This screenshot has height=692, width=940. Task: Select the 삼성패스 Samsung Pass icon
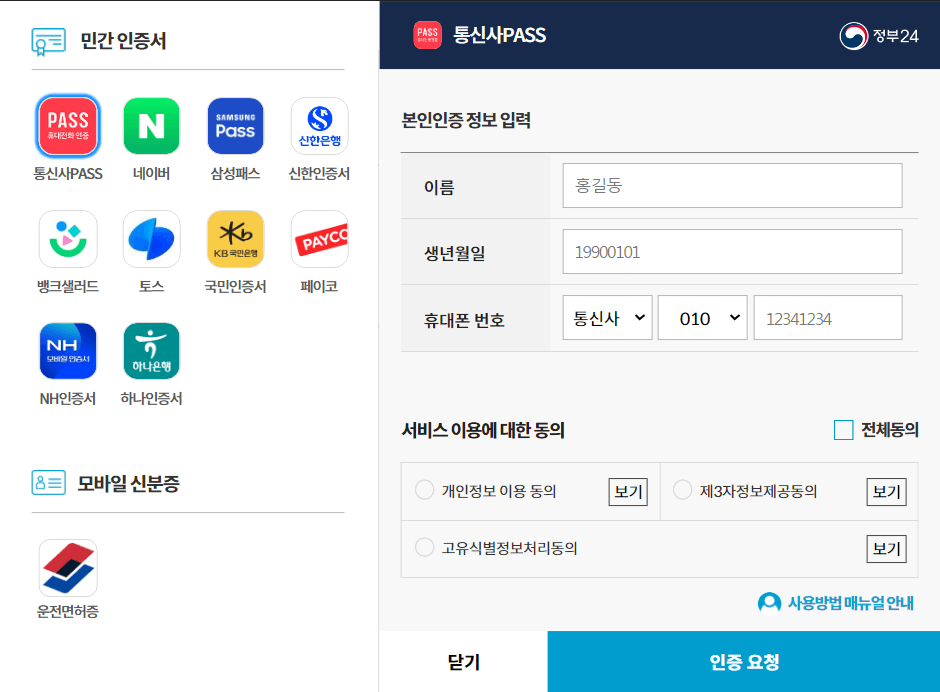pyautogui.click(x=236, y=126)
